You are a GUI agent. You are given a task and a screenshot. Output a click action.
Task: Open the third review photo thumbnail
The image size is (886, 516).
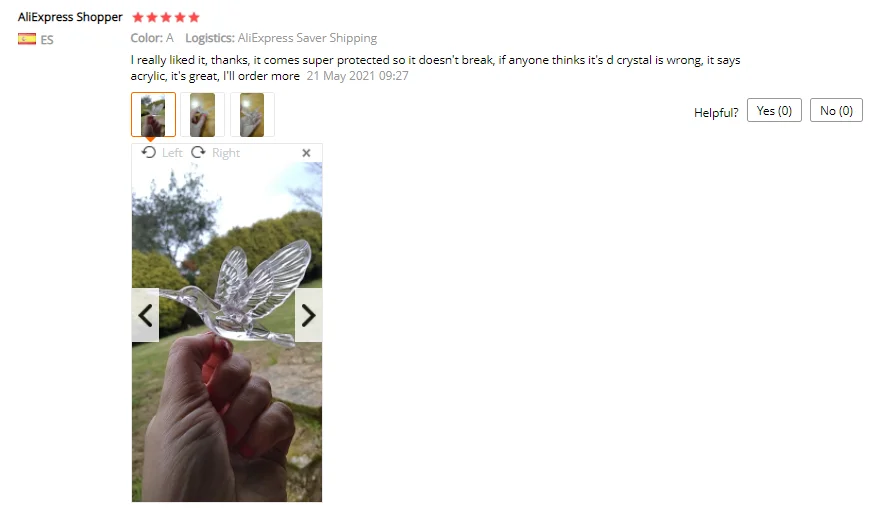click(252, 115)
